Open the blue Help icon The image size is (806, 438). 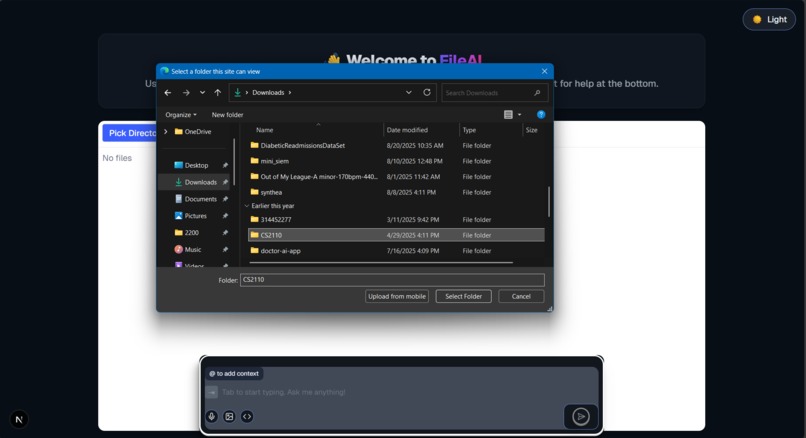[x=541, y=115]
